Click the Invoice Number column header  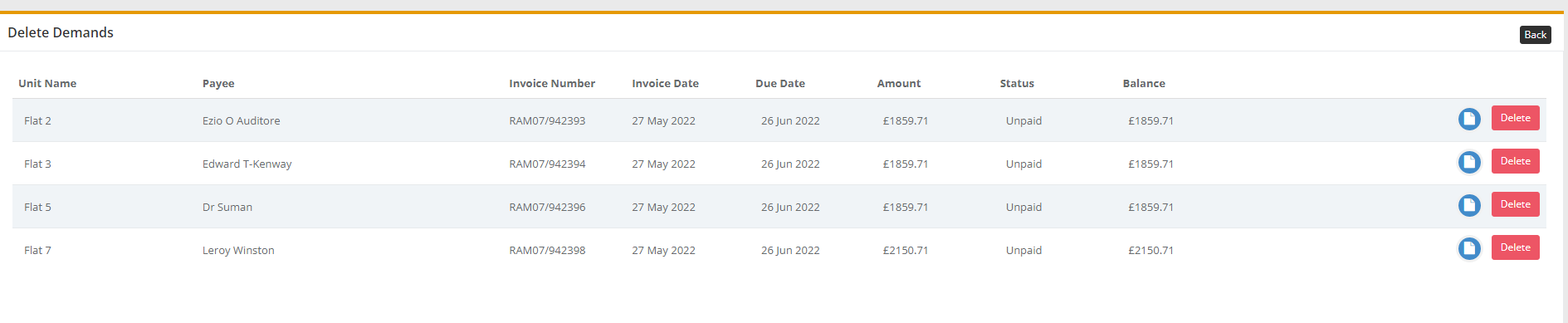pyautogui.click(x=552, y=83)
